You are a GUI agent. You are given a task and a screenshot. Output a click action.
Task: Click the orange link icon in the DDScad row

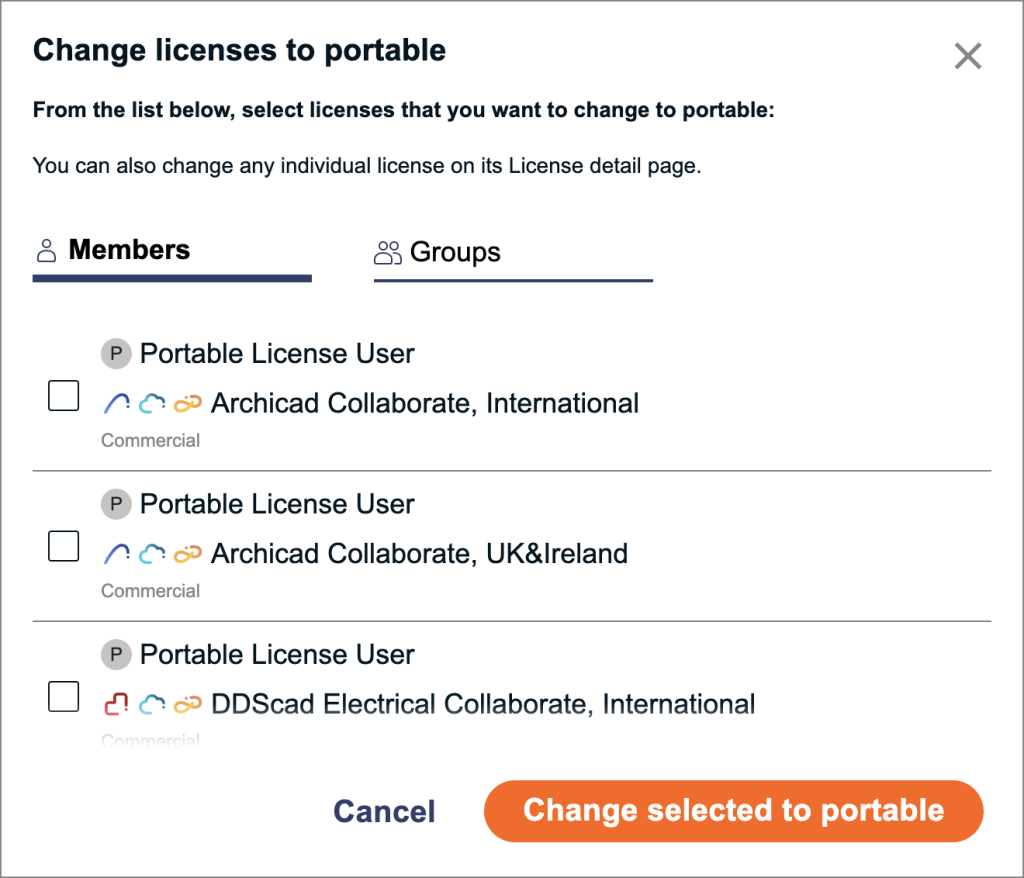tap(187, 705)
